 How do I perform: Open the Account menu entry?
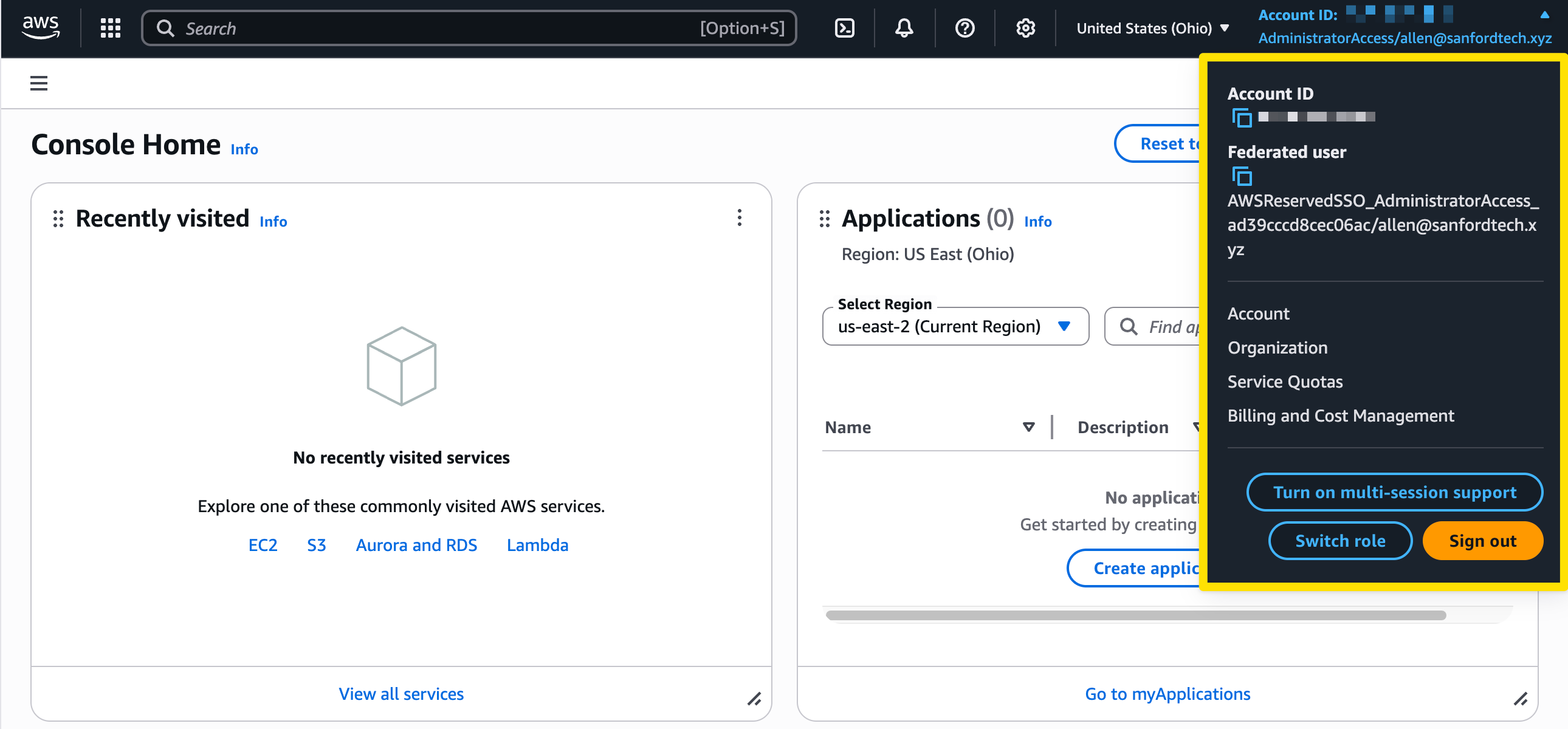pyautogui.click(x=1258, y=313)
